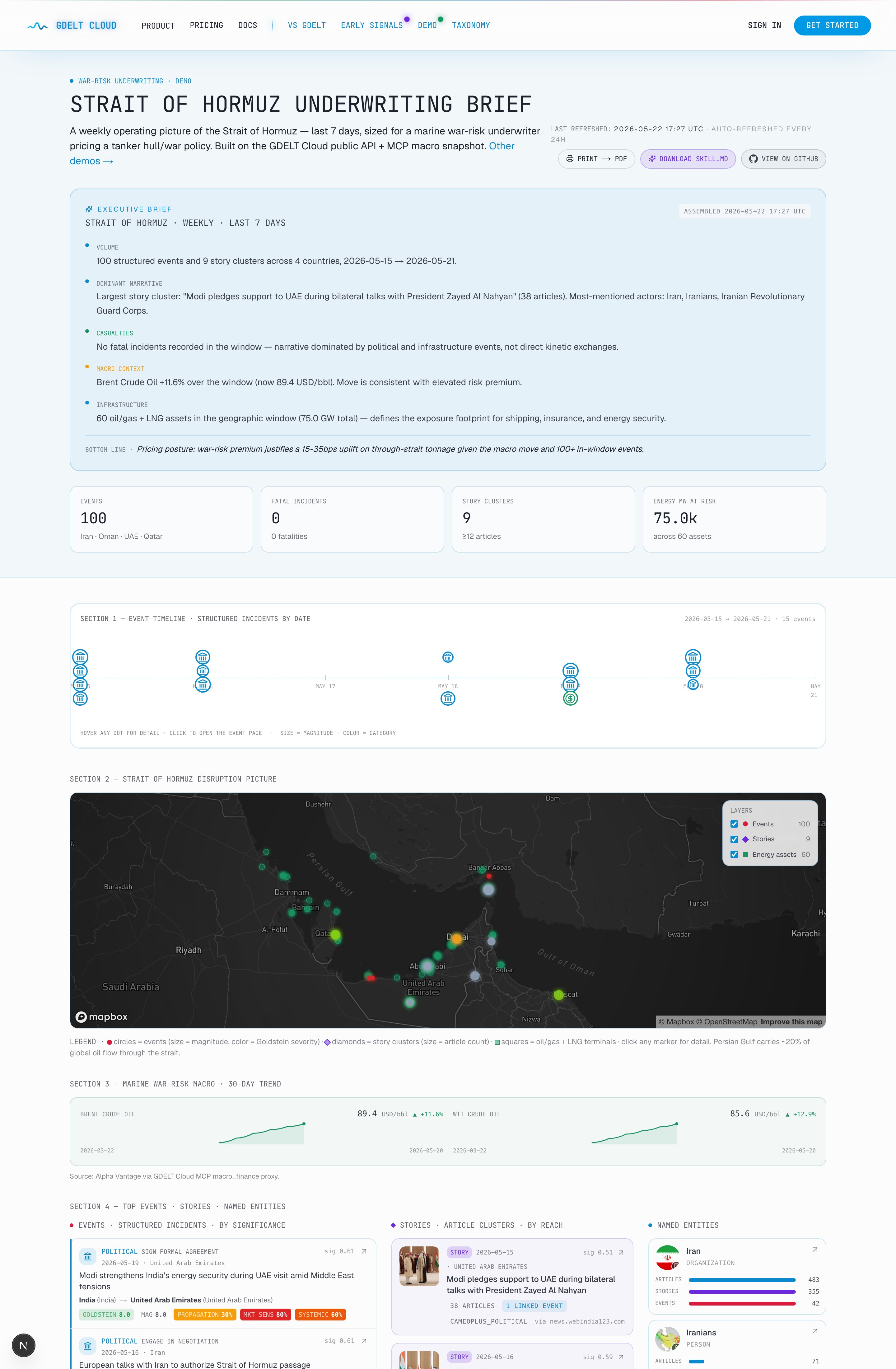Image resolution: width=896 pixels, height=1369 pixels.
Task: Click the Iran flag avatar
Action: [x=667, y=1257]
